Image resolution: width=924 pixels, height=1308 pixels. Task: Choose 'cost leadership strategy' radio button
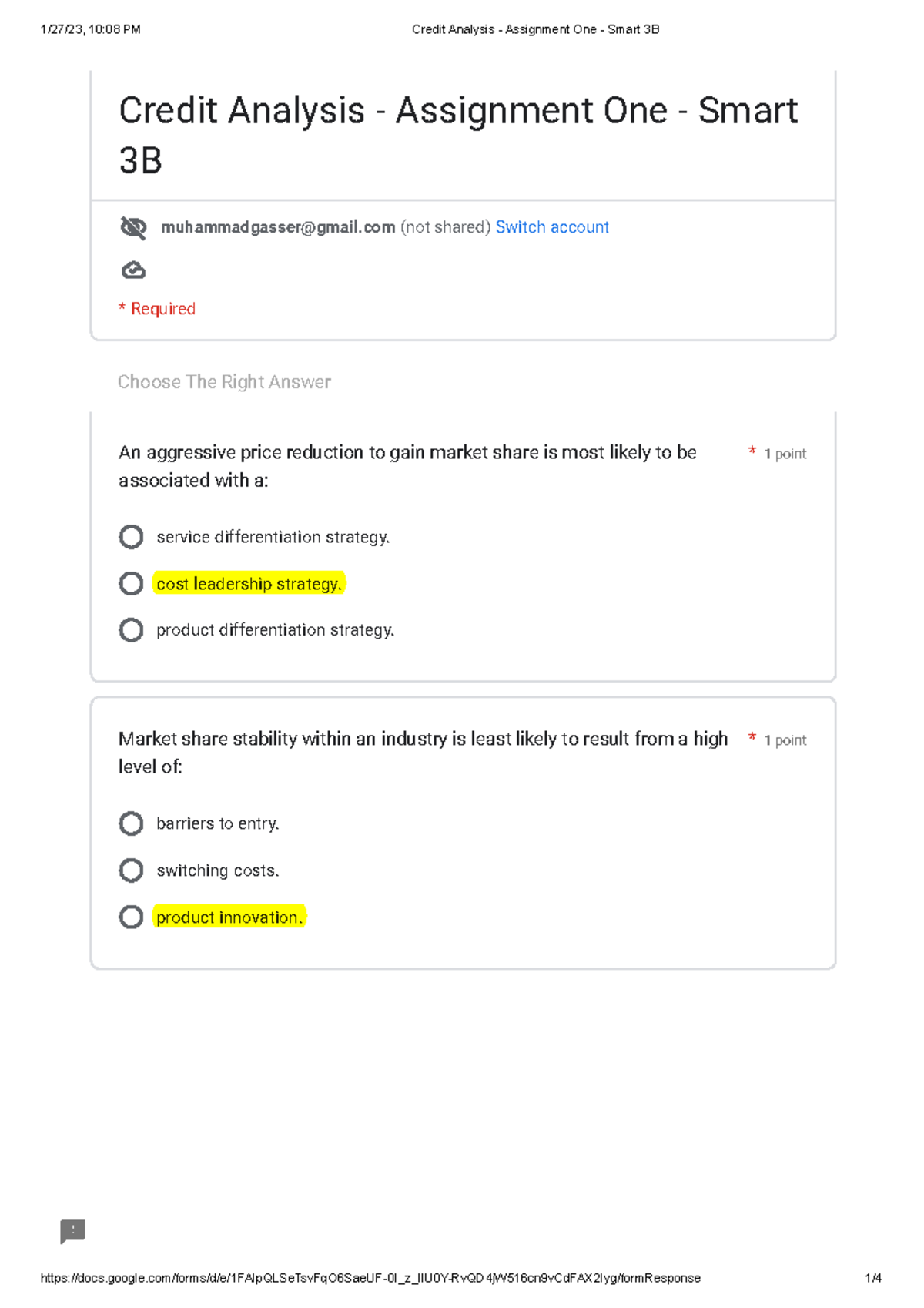tap(131, 584)
